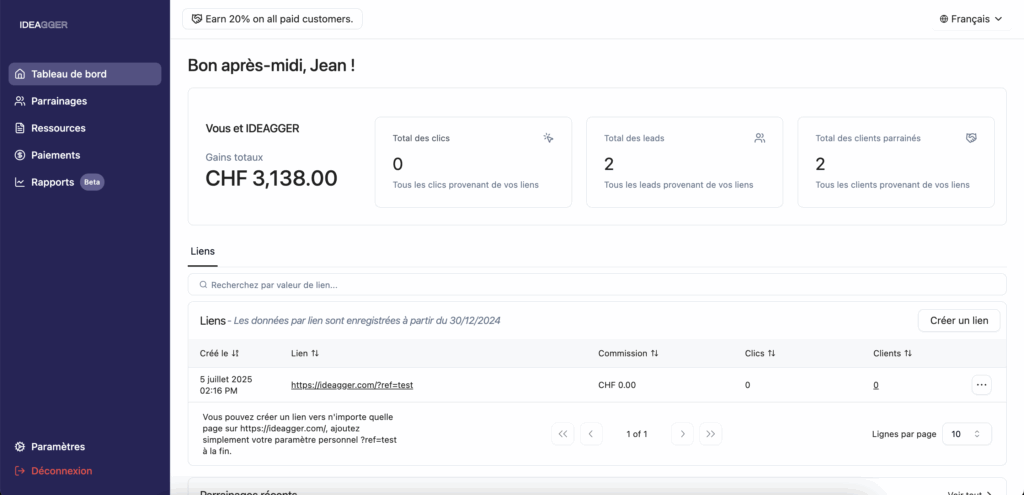
Task: Click the Total des leads card title
Action: point(634,138)
